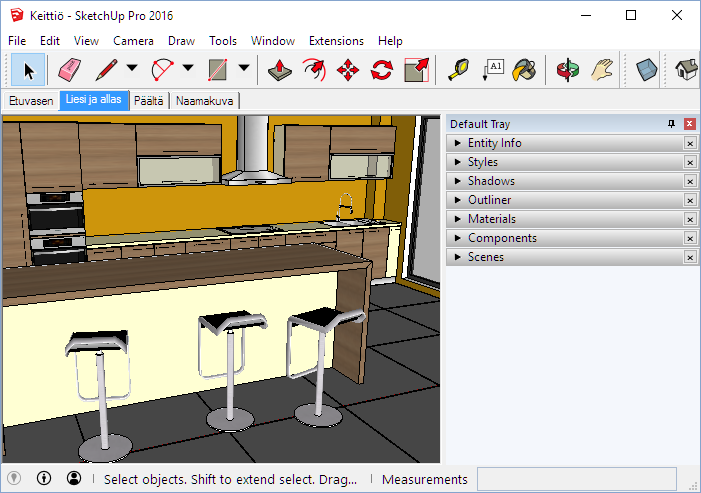Viewport: 701px width, 493px height.
Task: Close the Styles panel
Action: point(690,162)
